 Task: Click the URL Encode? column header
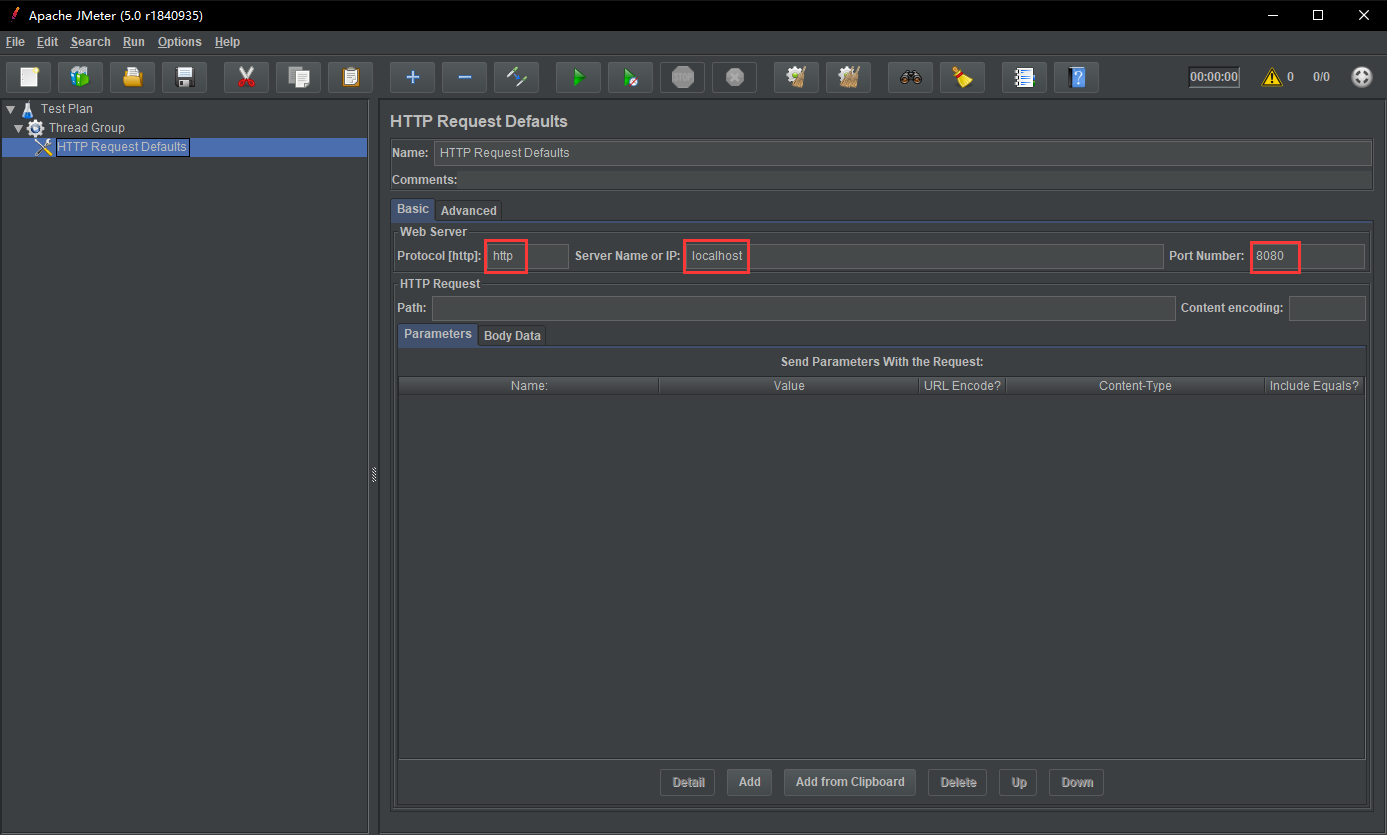[962, 386]
